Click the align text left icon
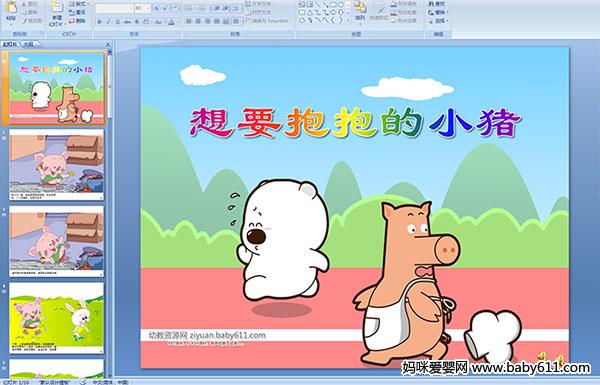The width and height of the screenshot is (600, 385). (189, 21)
